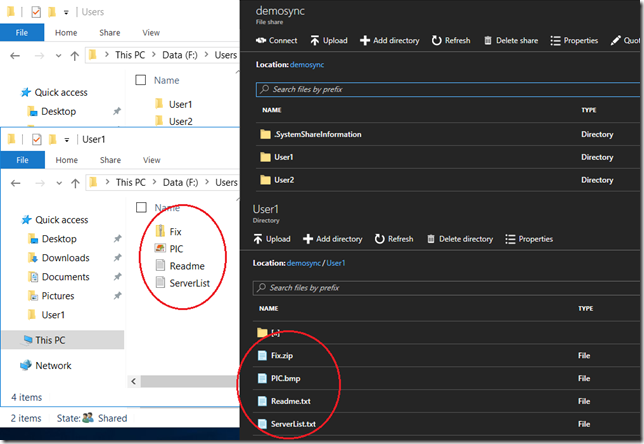Expand This PC chevron in Users address bar
This screenshot has width=644, height=444.
point(154,55)
